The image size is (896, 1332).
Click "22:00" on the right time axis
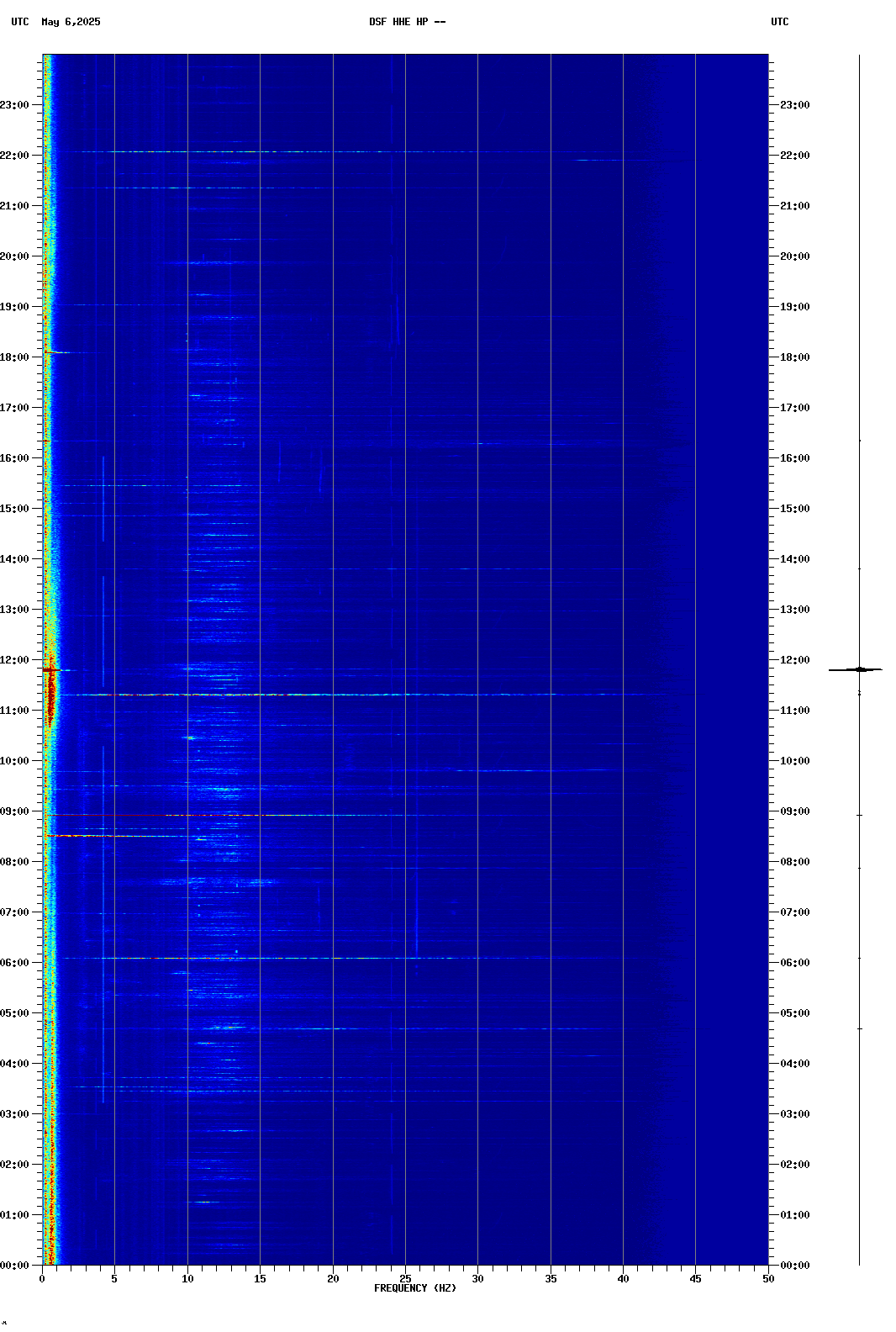point(795,156)
